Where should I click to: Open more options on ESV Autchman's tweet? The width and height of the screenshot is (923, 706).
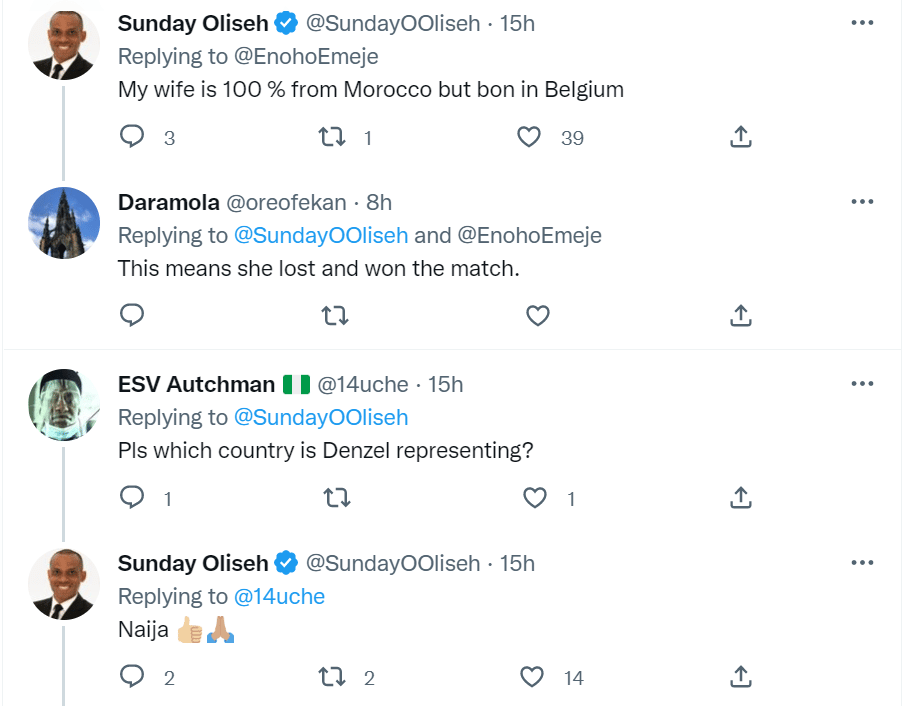[x=862, y=384]
